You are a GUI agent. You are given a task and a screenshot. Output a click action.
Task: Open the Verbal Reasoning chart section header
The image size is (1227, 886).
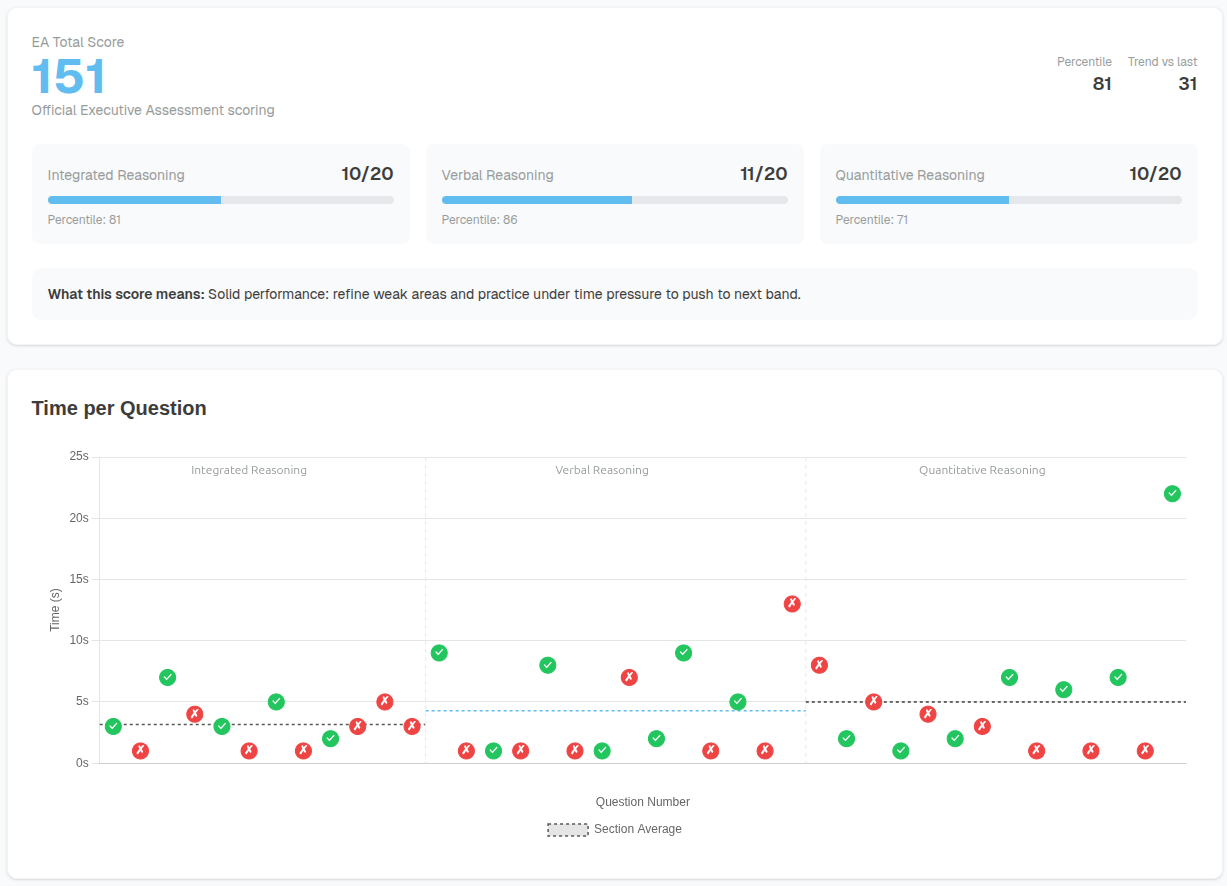coord(601,469)
